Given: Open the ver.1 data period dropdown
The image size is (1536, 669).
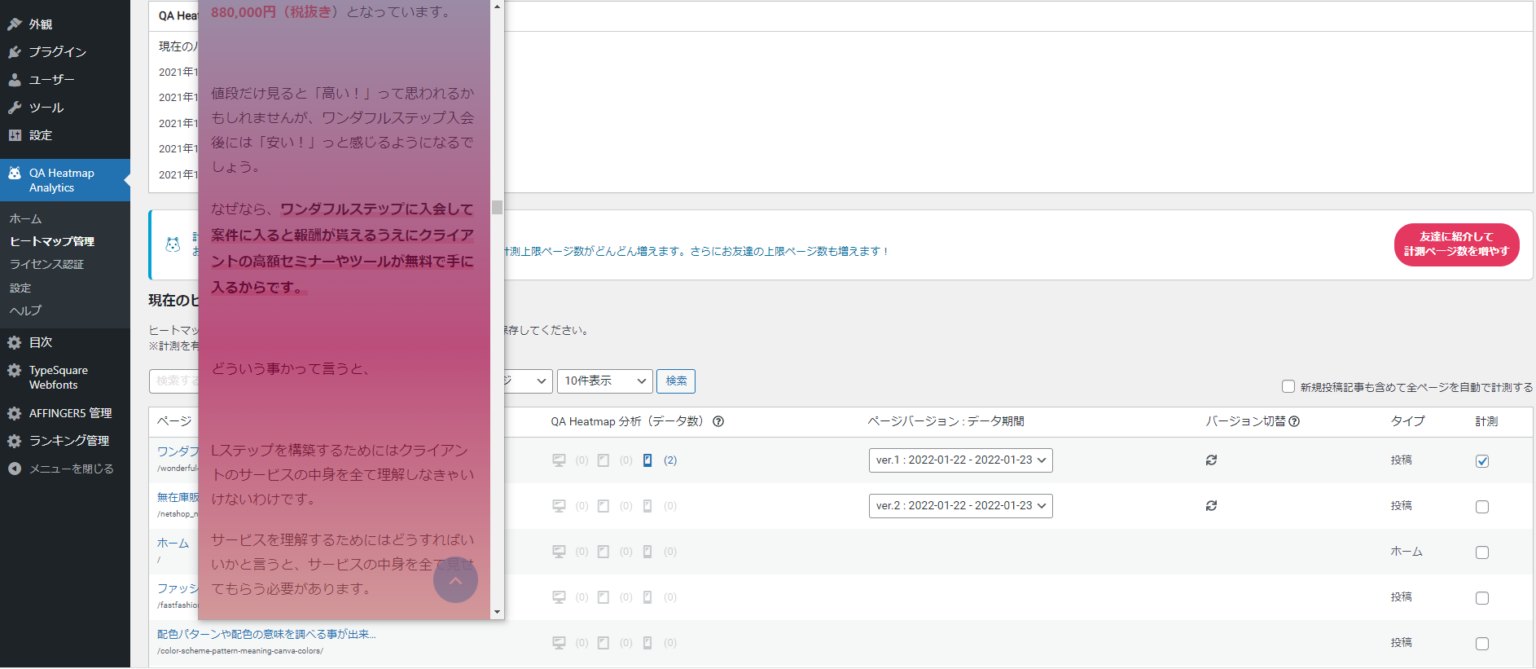Looking at the screenshot, I should [x=960, y=460].
